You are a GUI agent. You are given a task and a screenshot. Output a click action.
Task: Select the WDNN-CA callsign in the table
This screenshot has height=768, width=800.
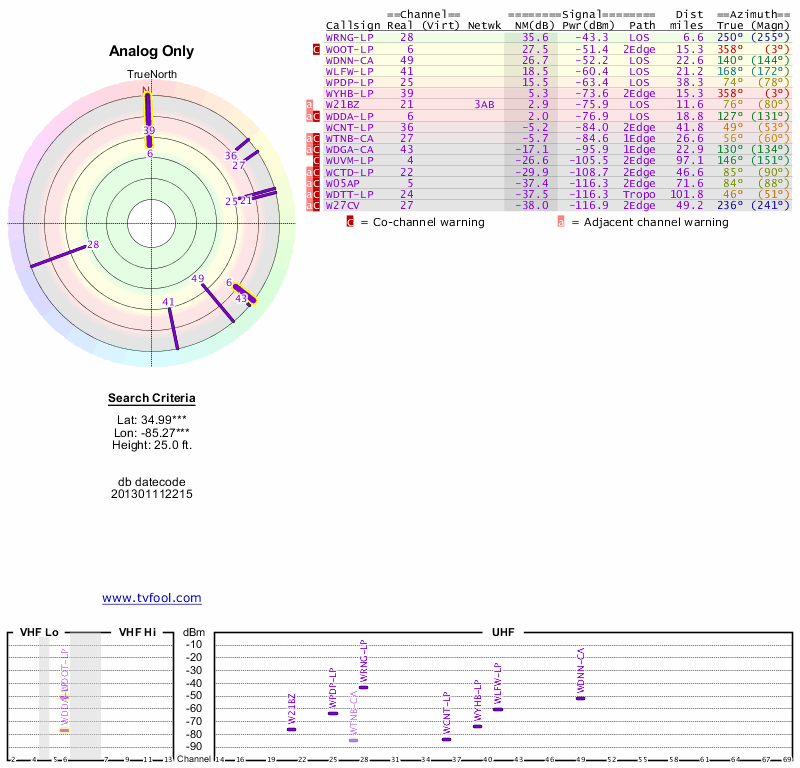(350, 59)
